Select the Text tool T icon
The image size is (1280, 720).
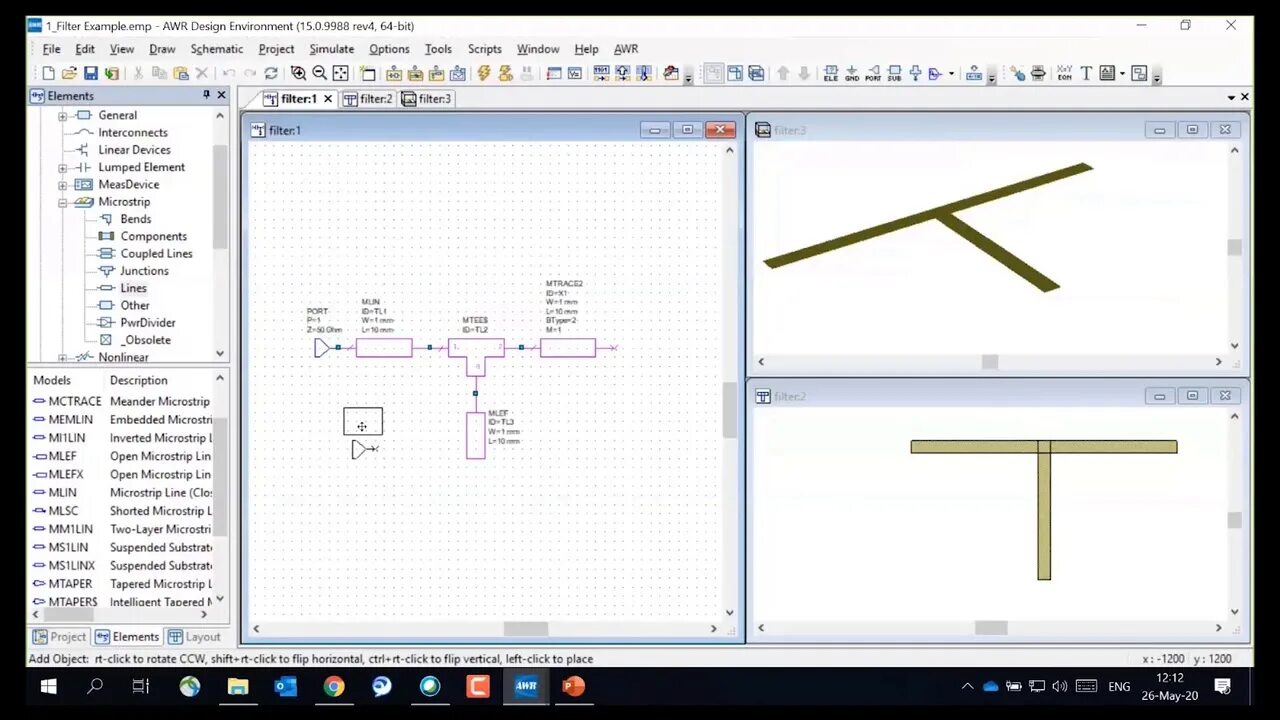[x=1086, y=73]
